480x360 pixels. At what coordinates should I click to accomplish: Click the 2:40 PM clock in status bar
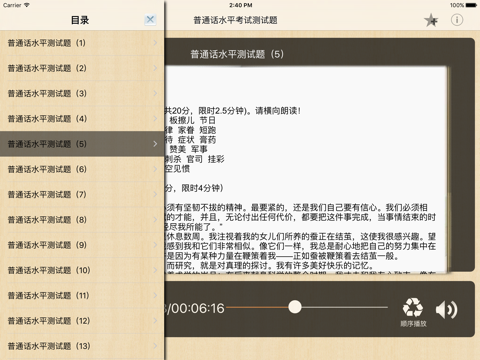[x=240, y=5]
